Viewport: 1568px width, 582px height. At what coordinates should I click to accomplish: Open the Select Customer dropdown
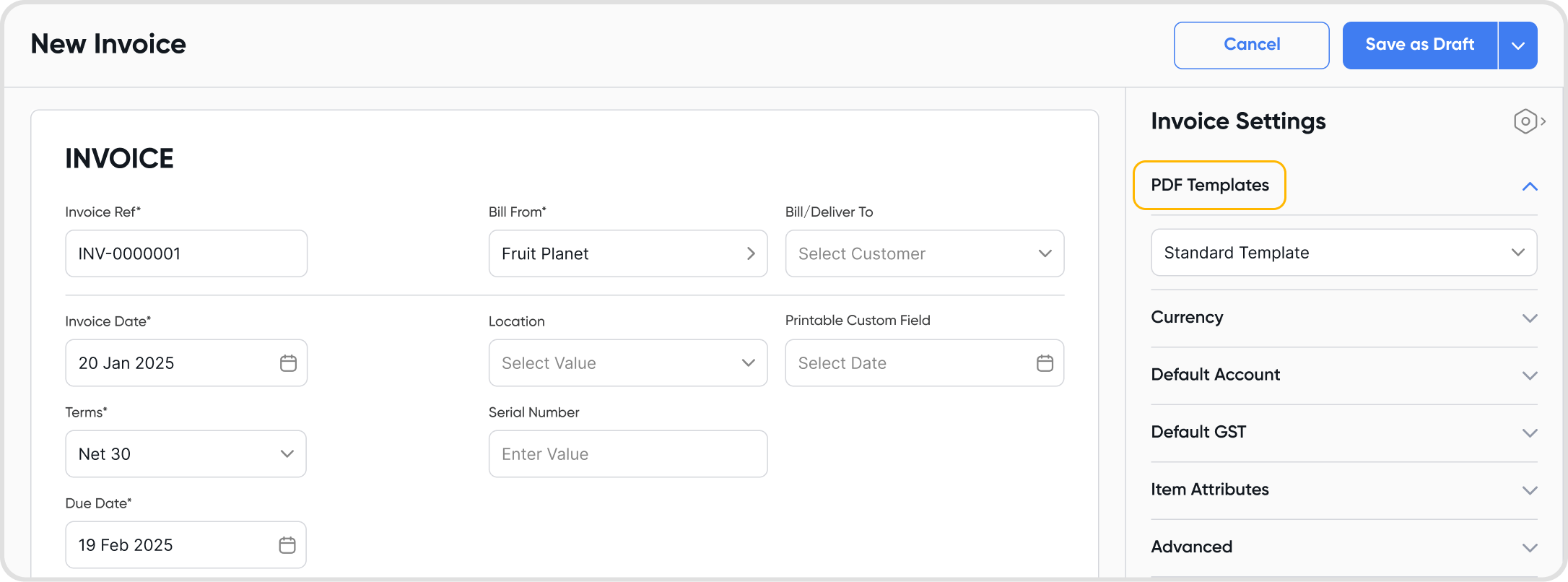925,253
